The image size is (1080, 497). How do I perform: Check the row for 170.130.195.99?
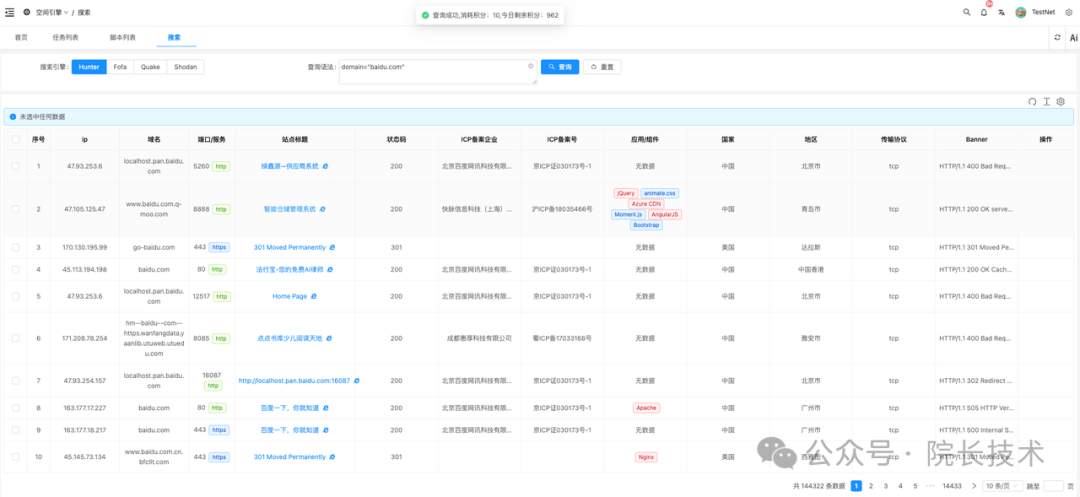click(x=16, y=247)
